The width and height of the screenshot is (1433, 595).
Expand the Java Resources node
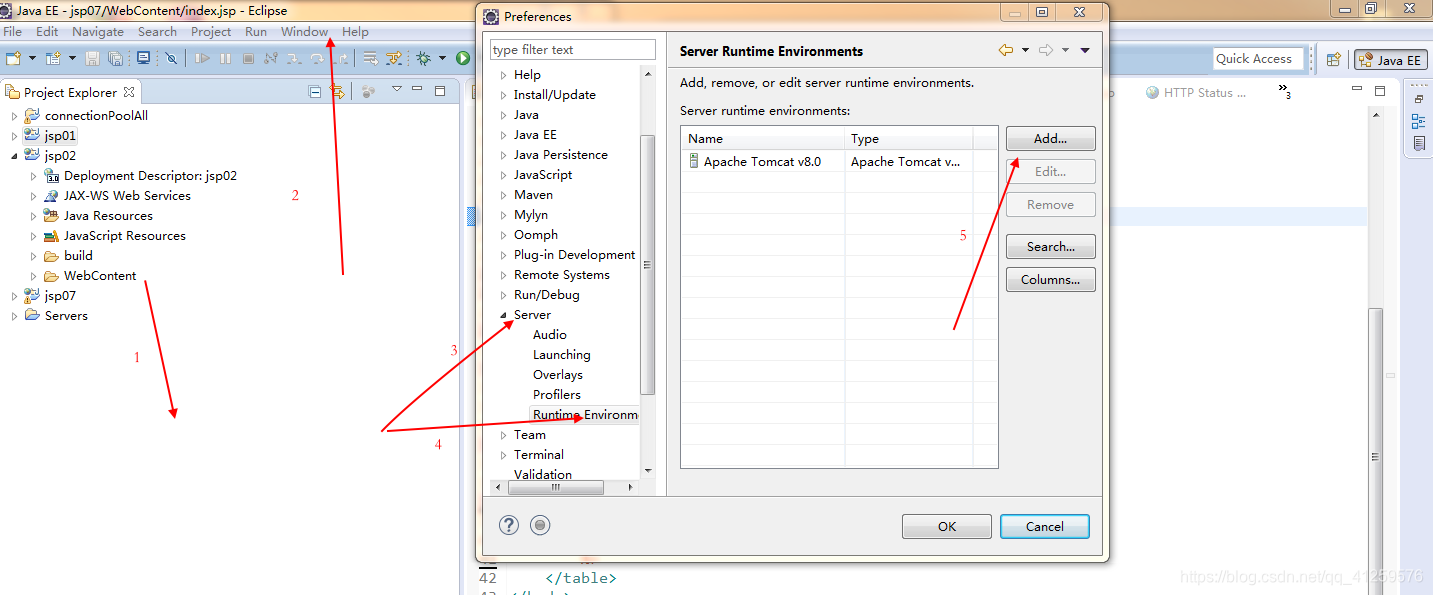point(33,215)
